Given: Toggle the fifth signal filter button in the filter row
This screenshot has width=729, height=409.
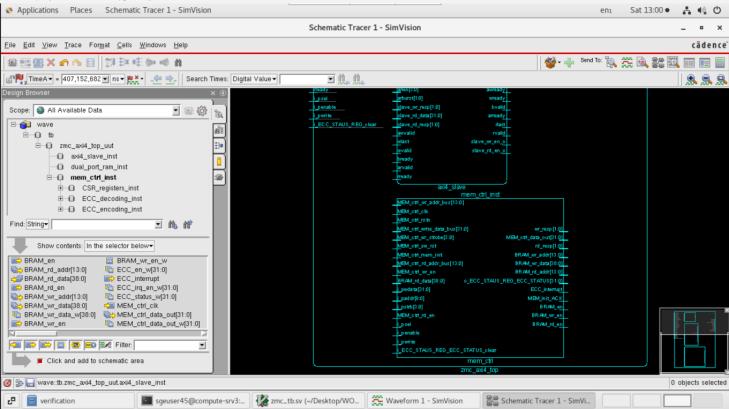Looking at the screenshot, I should (75, 345).
